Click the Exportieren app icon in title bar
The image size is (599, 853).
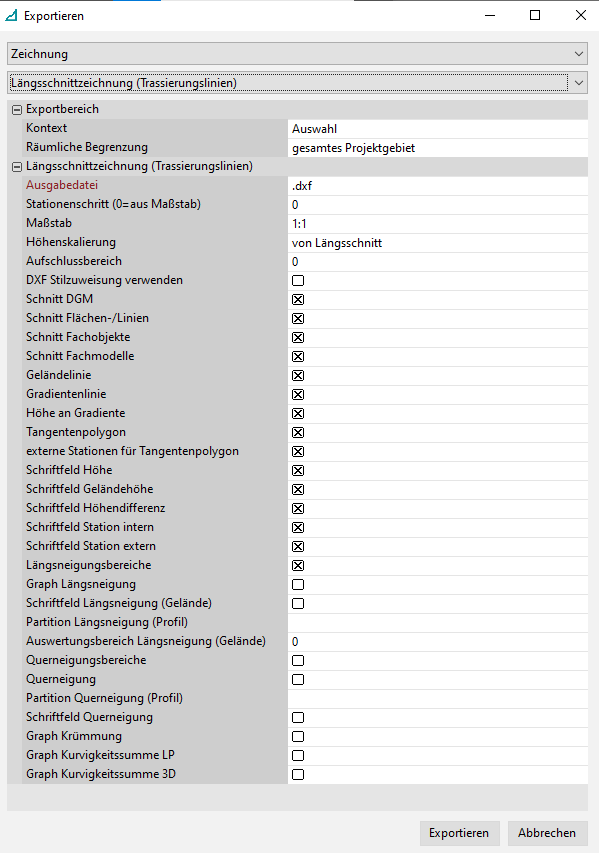11,15
